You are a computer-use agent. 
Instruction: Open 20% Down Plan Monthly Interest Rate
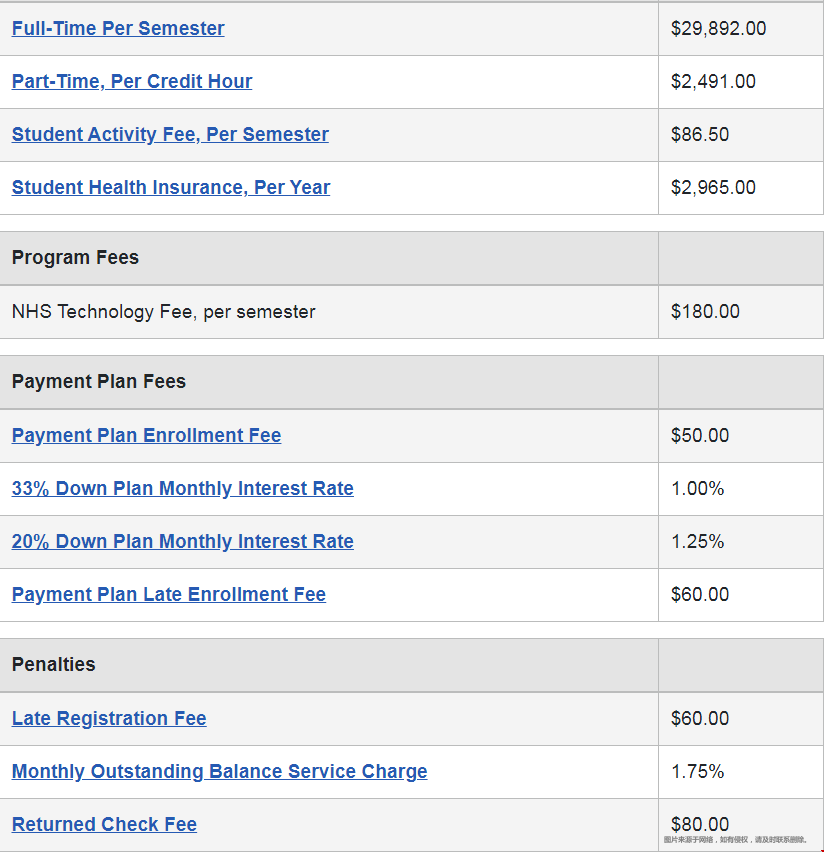coord(183,542)
